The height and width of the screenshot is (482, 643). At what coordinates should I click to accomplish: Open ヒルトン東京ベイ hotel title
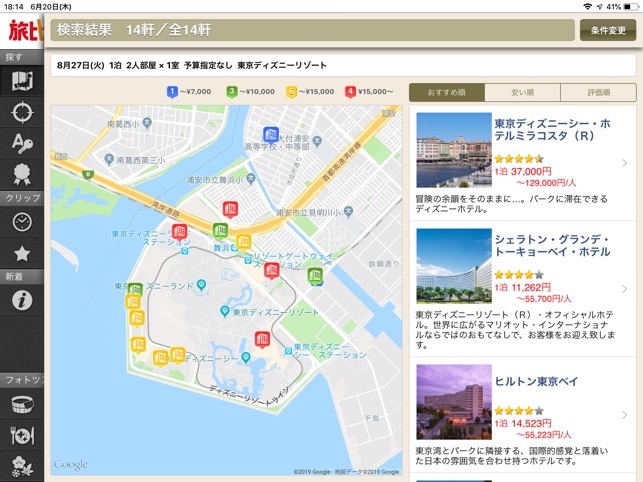(536, 381)
